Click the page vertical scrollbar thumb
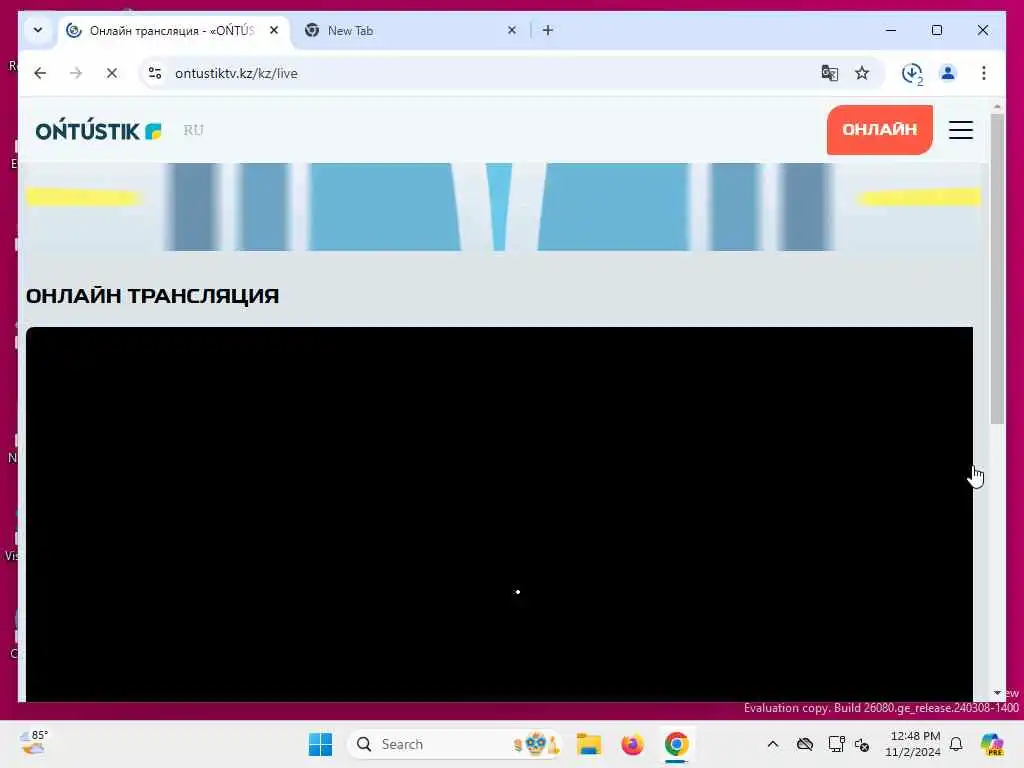The height and width of the screenshot is (768, 1024). point(997,268)
